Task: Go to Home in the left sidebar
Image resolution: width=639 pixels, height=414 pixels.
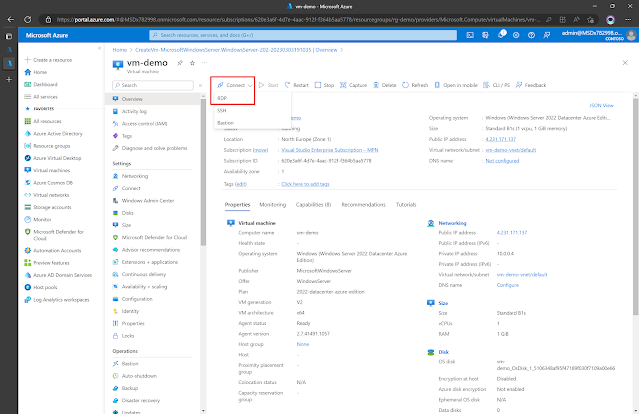Action: click(x=35, y=72)
